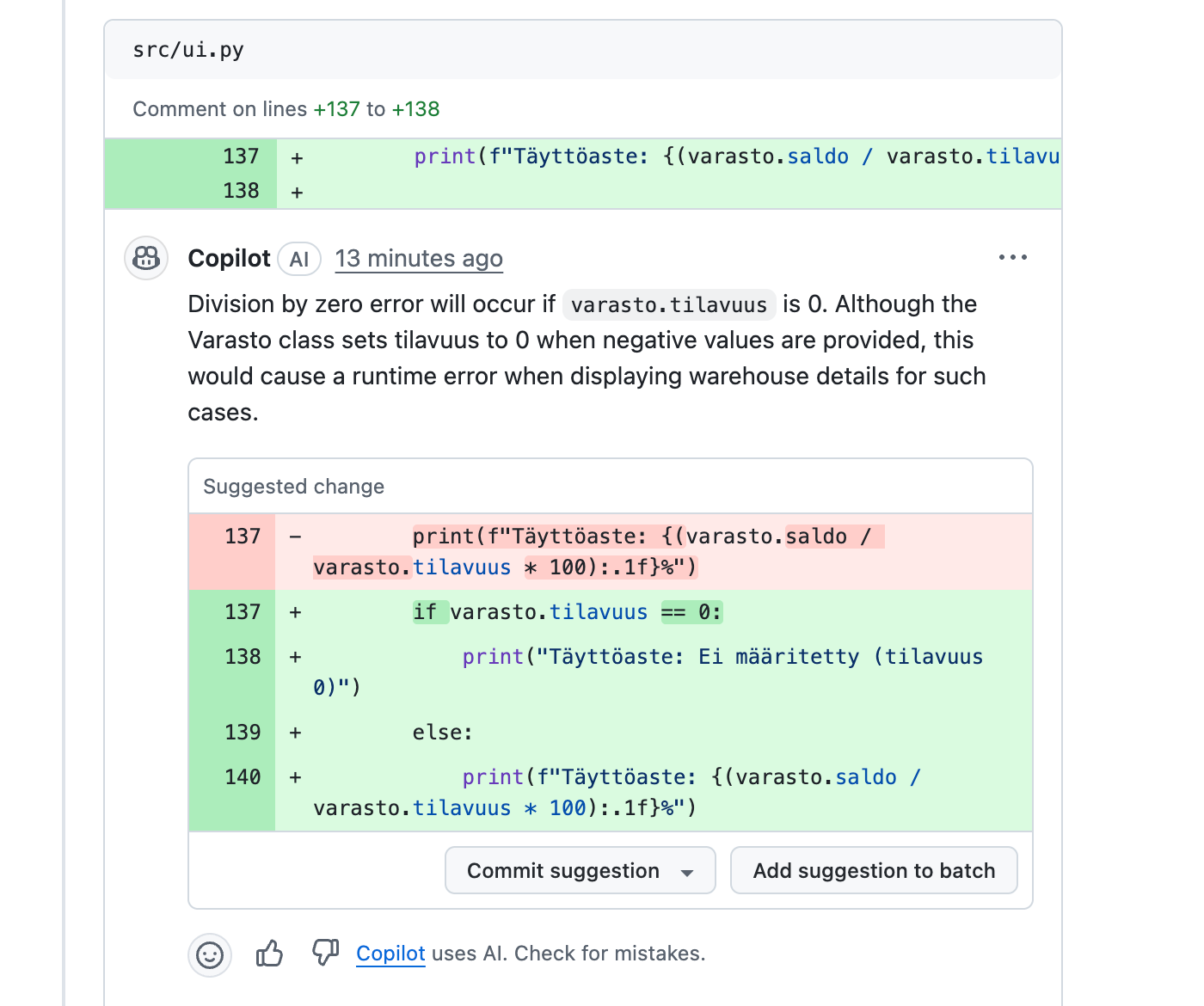Give the Copilot comment a thumbs down
The height and width of the screenshot is (1006, 1204).
tap(325, 952)
